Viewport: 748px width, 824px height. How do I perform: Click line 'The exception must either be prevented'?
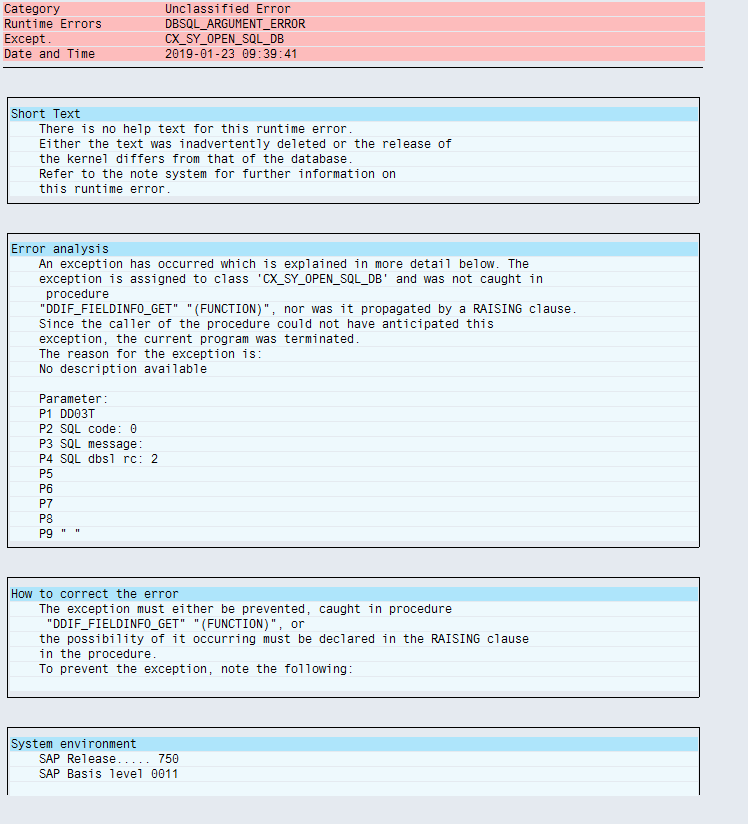point(245,609)
